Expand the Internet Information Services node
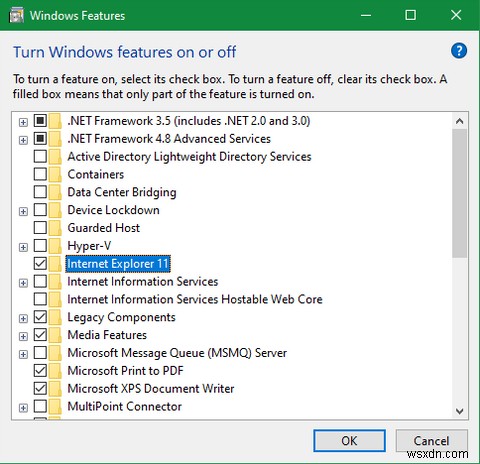The height and width of the screenshot is (464, 480). pyautogui.click(x=23, y=283)
